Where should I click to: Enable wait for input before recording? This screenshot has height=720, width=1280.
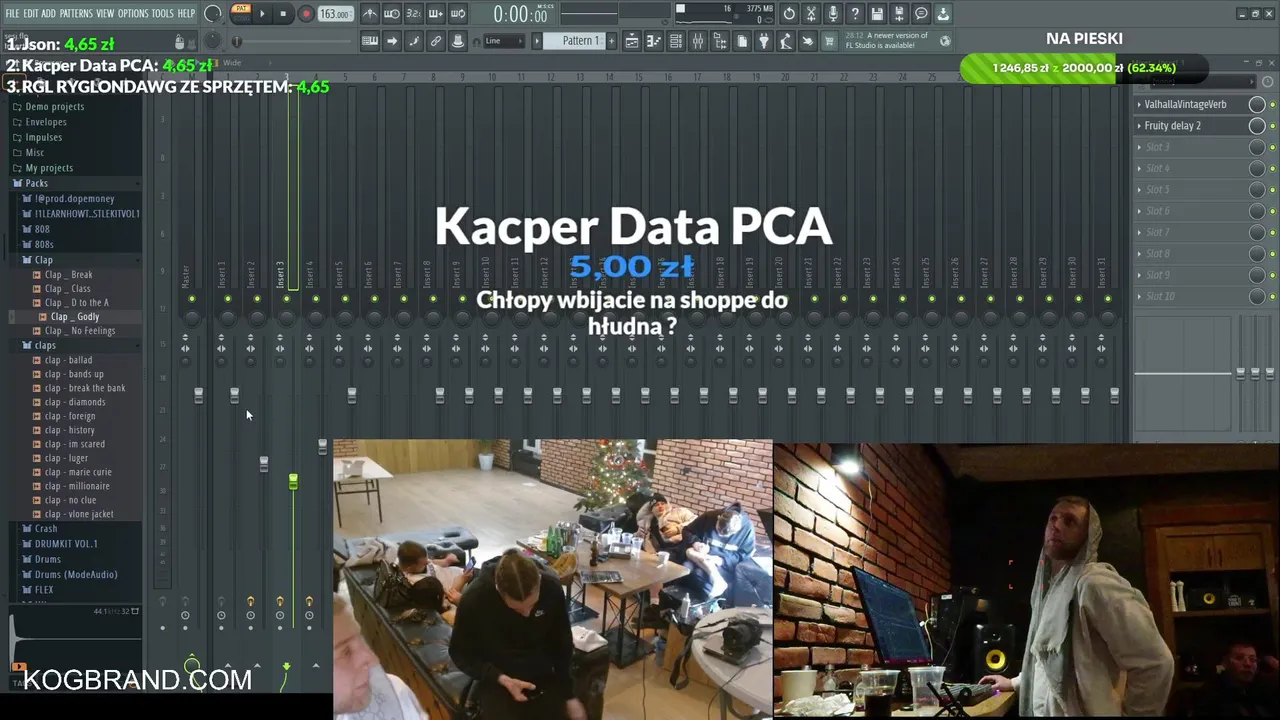(x=392, y=14)
